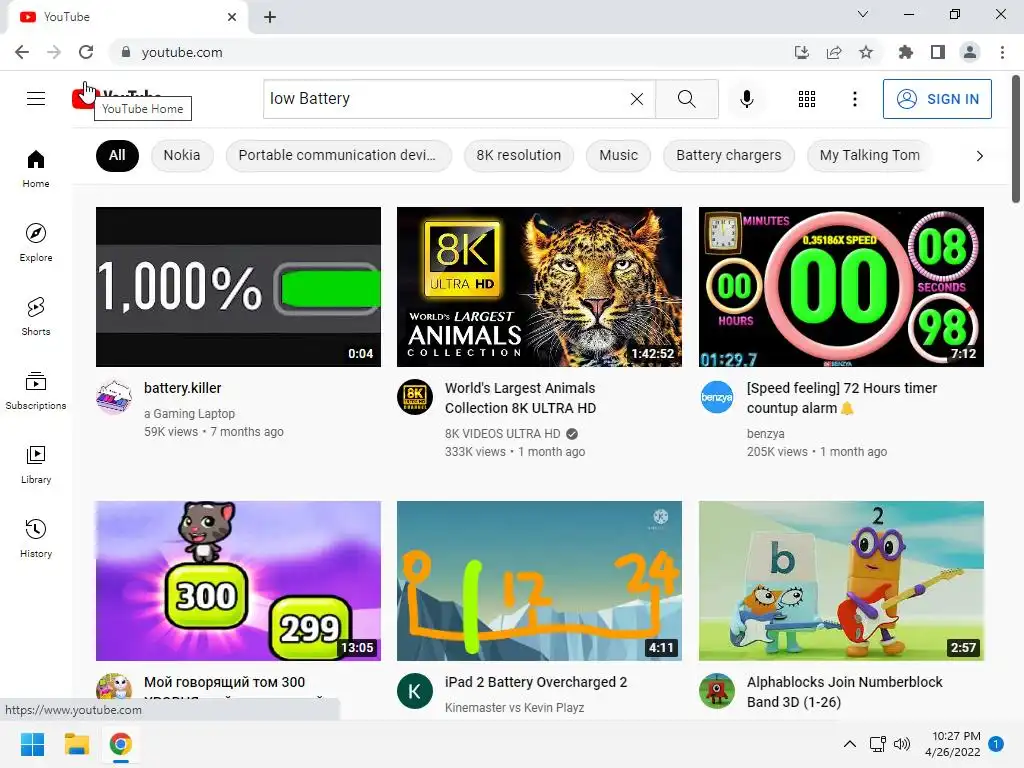This screenshot has height=768, width=1024.
Task: Open the battery.killer 1,000% thumbnail
Action: click(x=238, y=287)
